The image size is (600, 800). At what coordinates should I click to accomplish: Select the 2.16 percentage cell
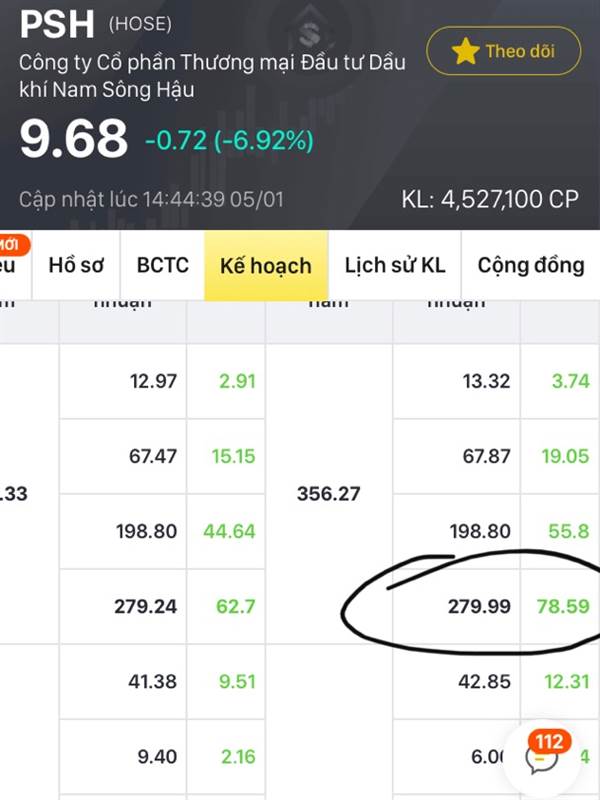pos(226,756)
